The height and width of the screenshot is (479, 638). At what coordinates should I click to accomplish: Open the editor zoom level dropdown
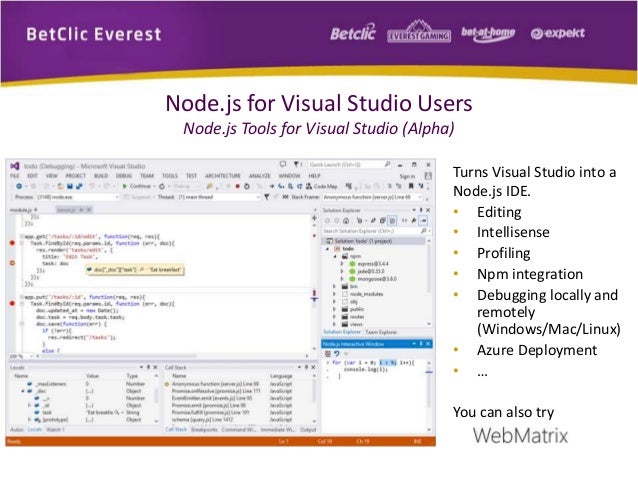(x=20, y=356)
